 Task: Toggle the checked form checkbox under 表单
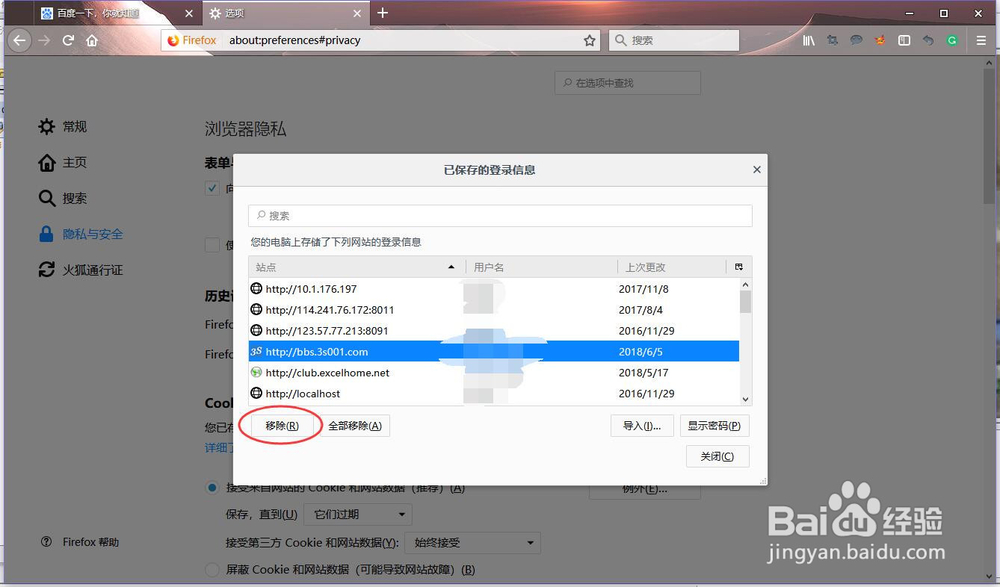click(213, 188)
